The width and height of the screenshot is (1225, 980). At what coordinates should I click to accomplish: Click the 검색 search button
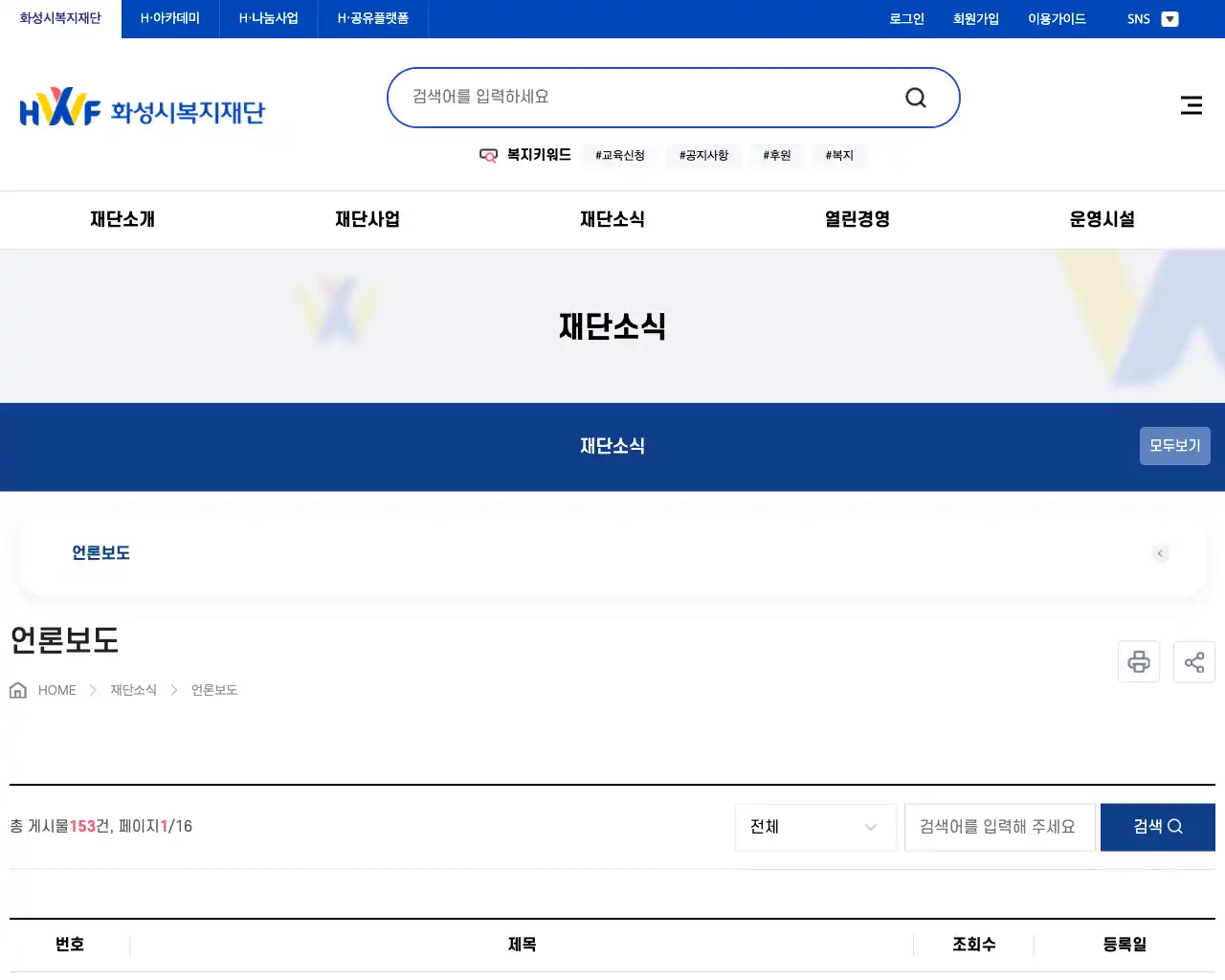(1157, 827)
